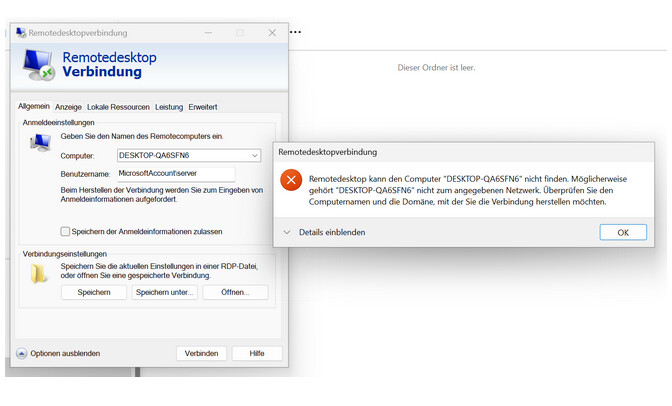This screenshot has width=672, height=406.
Task: Click the three-dot menu in background window
Action: (x=295, y=32)
